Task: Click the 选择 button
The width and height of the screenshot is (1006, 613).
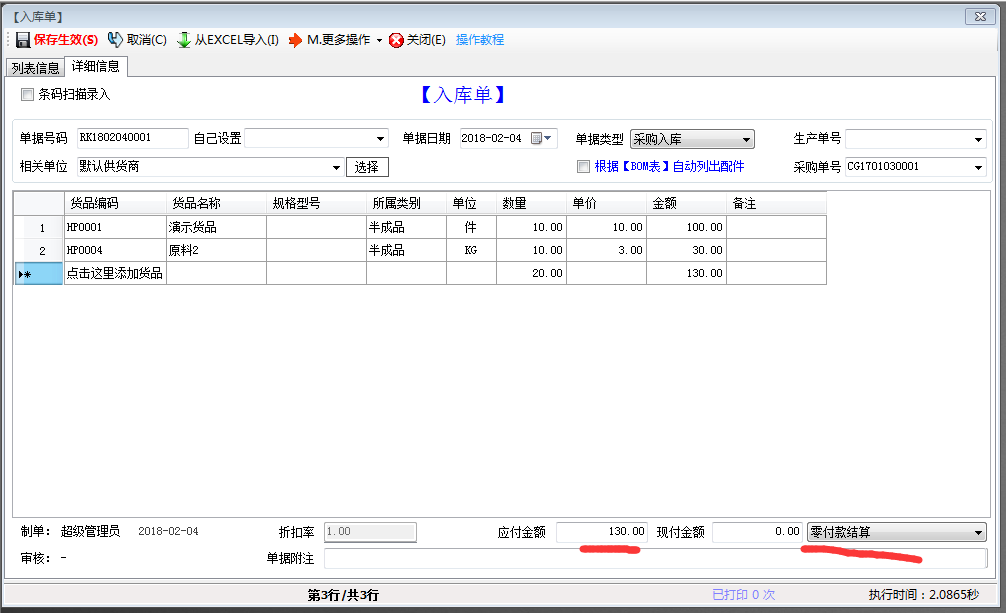Action: tap(367, 167)
